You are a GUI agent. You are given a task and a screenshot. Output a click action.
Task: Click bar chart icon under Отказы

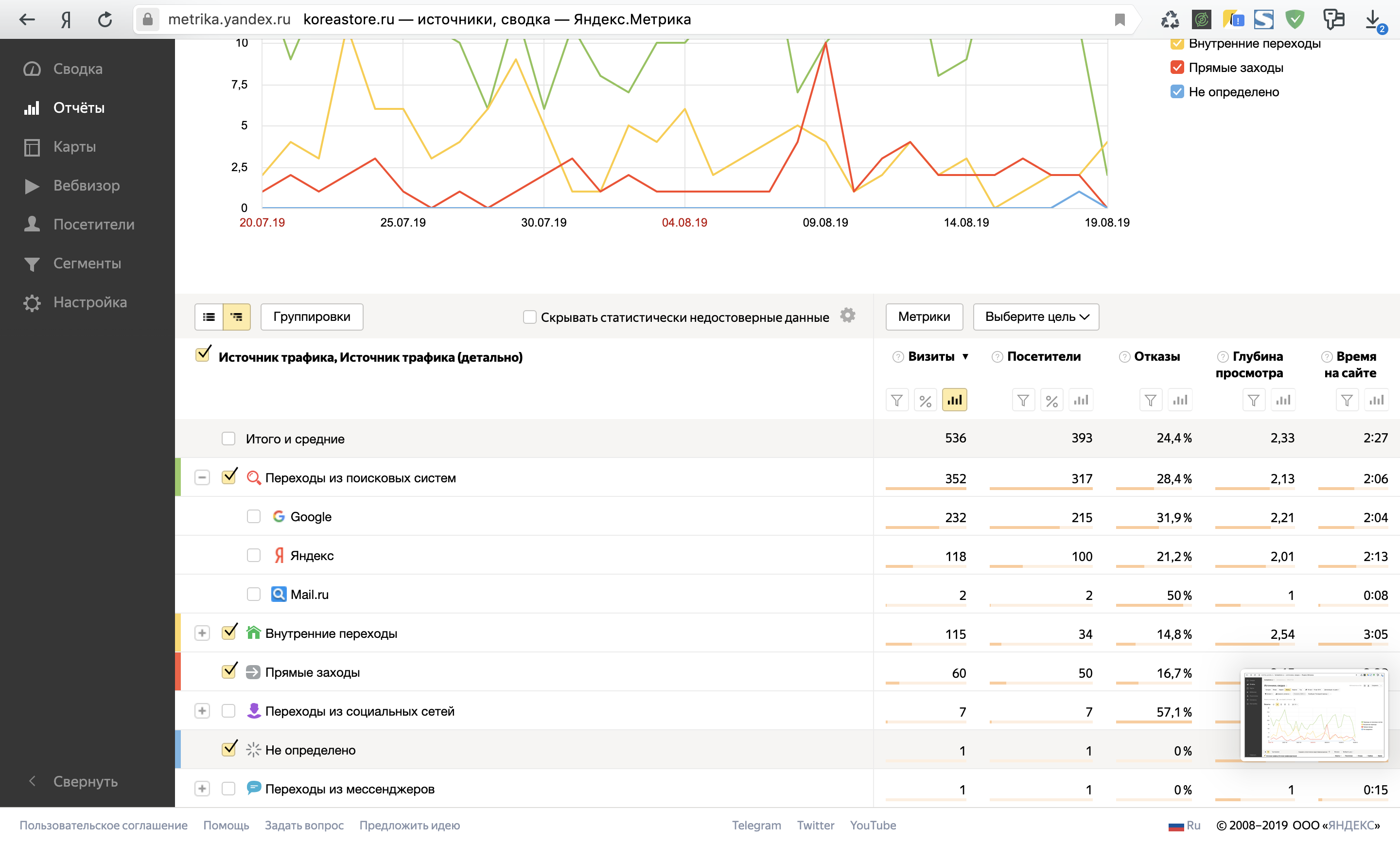tap(1179, 400)
